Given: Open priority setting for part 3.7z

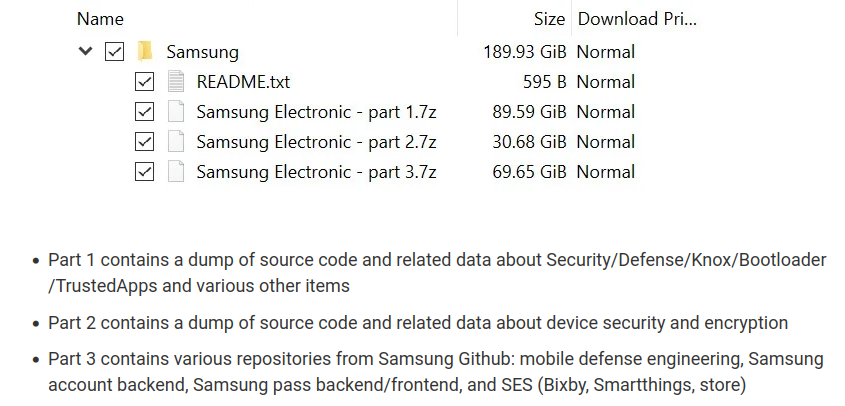Looking at the screenshot, I should 606,171.
